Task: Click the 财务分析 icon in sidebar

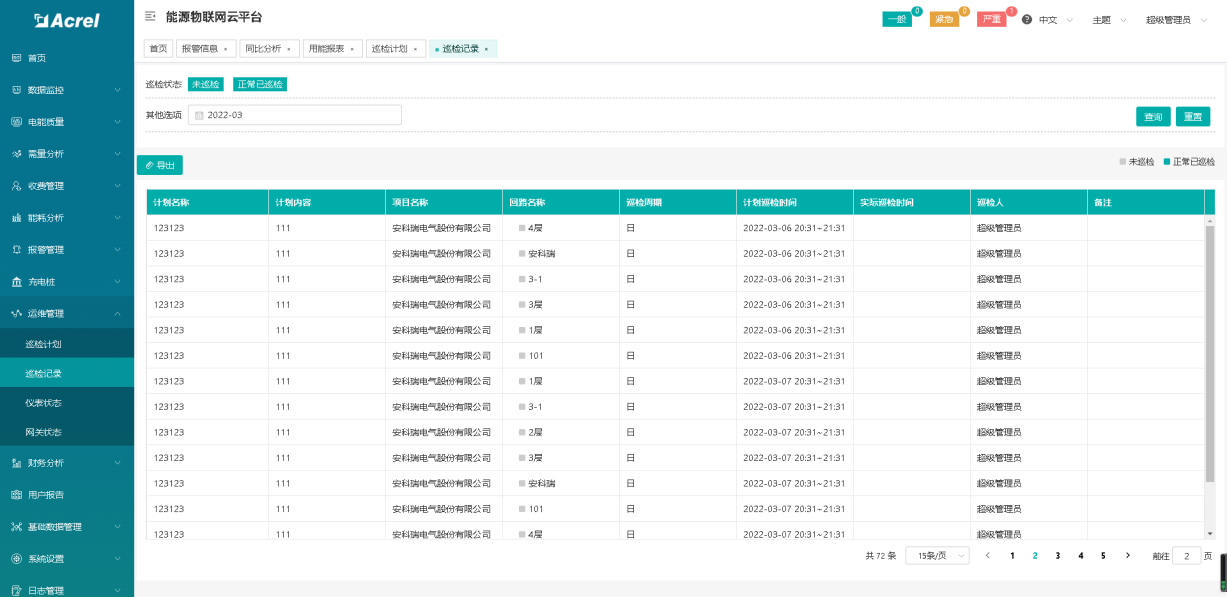Action: pos(16,463)
